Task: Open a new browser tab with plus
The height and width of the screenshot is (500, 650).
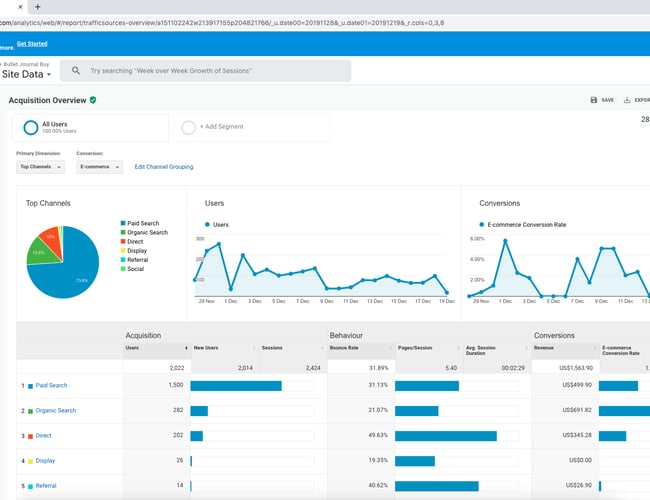Action: 37,6
